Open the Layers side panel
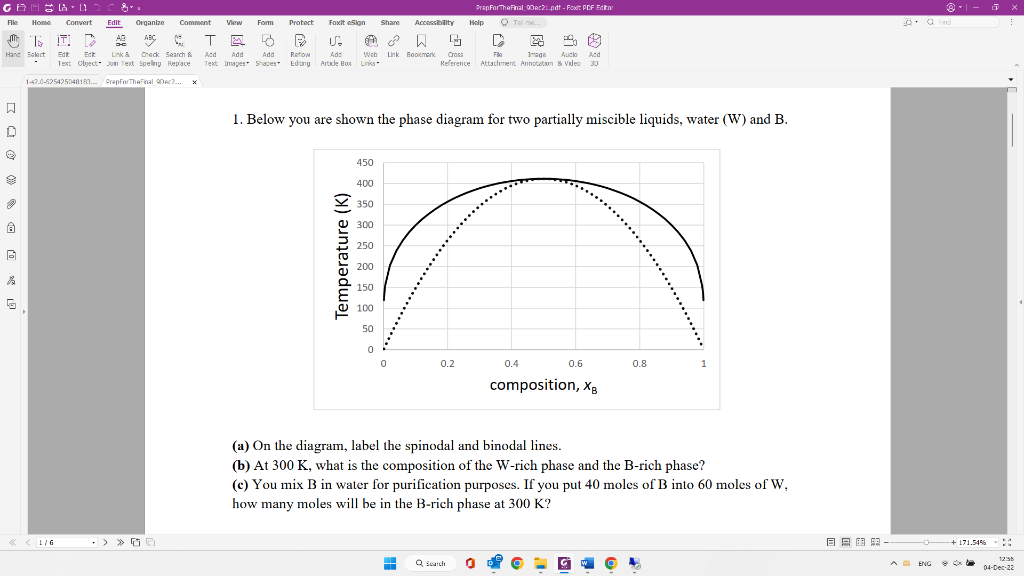 11,180
